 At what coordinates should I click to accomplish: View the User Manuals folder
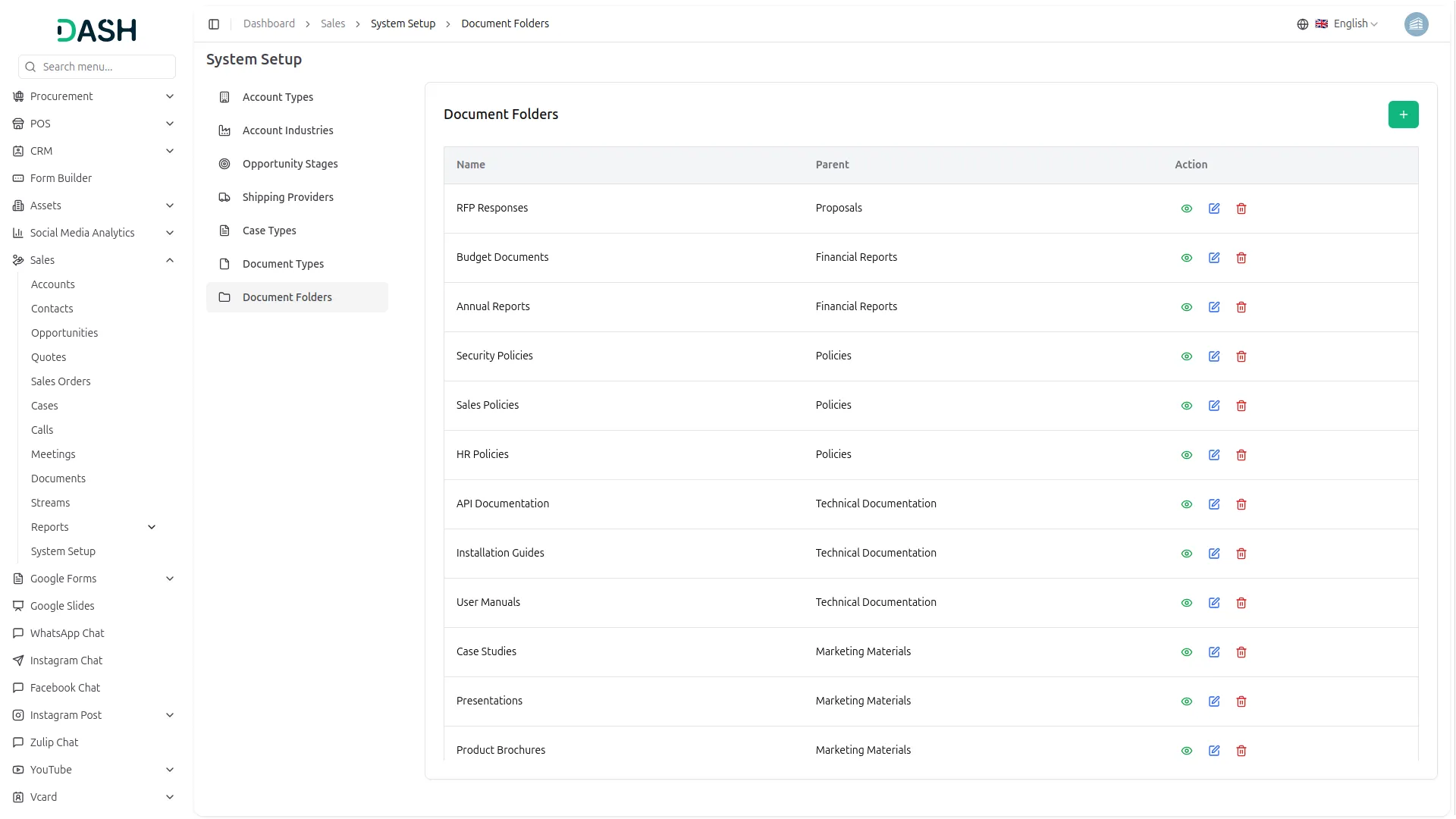click(1187, 603)
